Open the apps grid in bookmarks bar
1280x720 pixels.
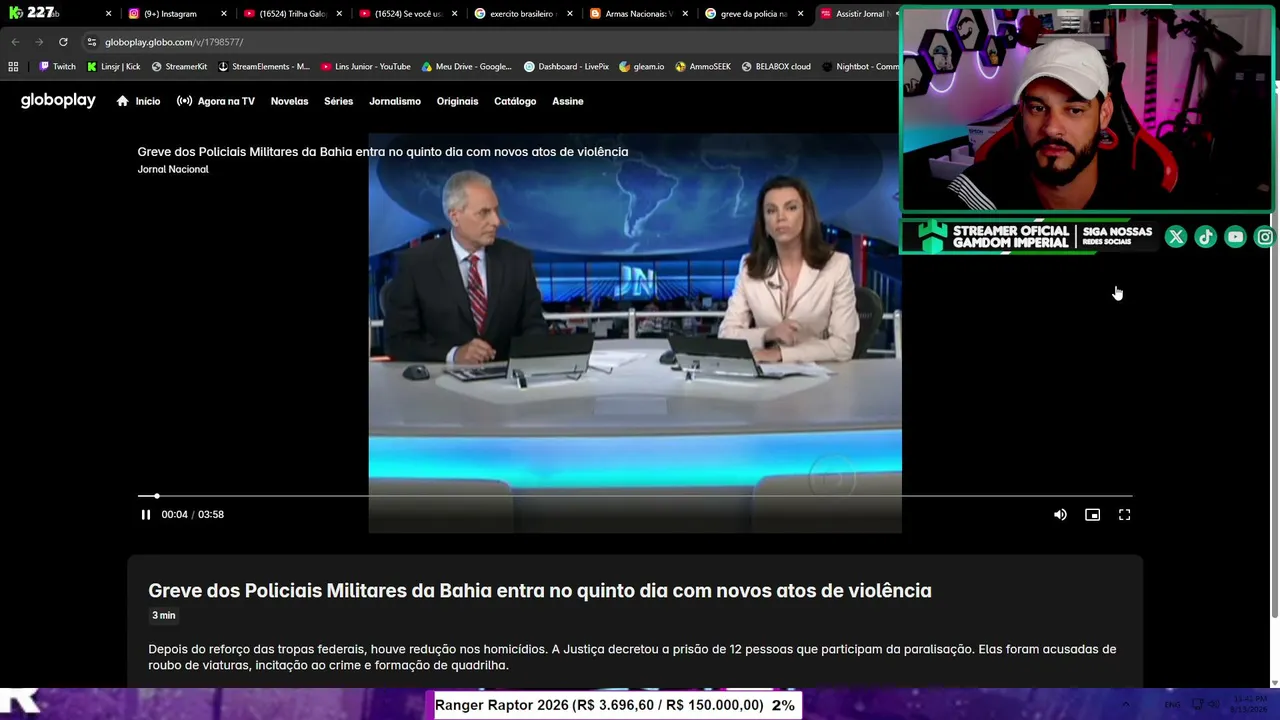tap(13, 67)
